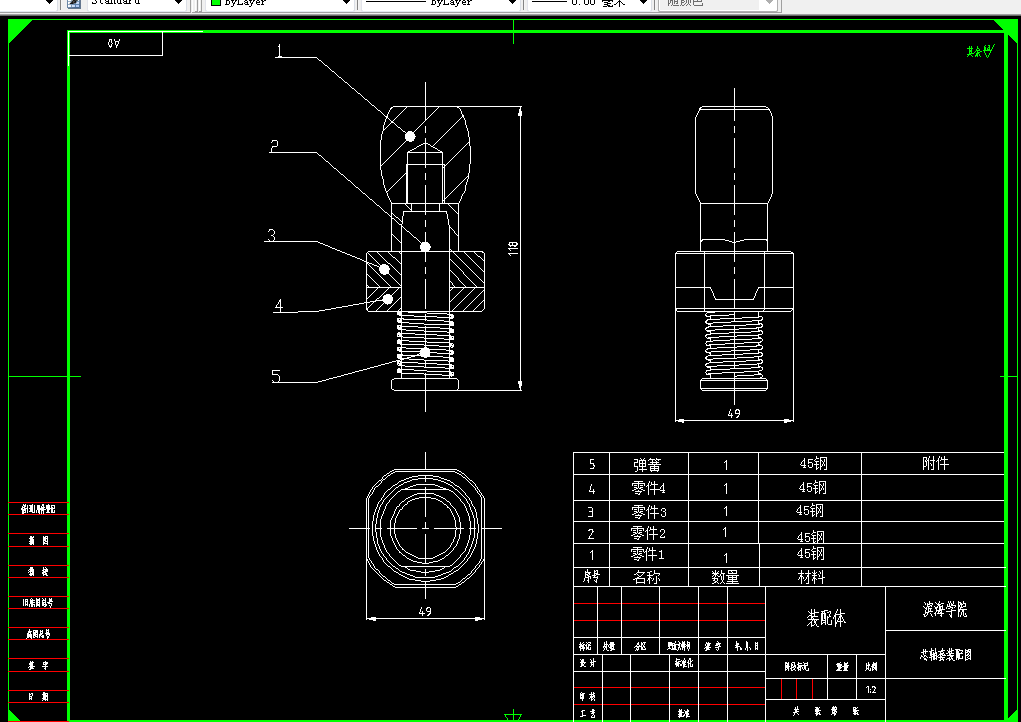
Task: Click the concentric circles of the top view
Action: 425,528
